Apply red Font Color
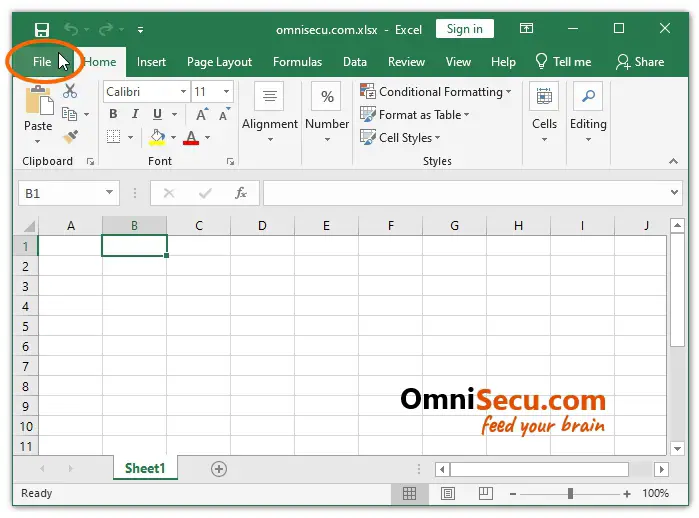 [x=191, y=137]
